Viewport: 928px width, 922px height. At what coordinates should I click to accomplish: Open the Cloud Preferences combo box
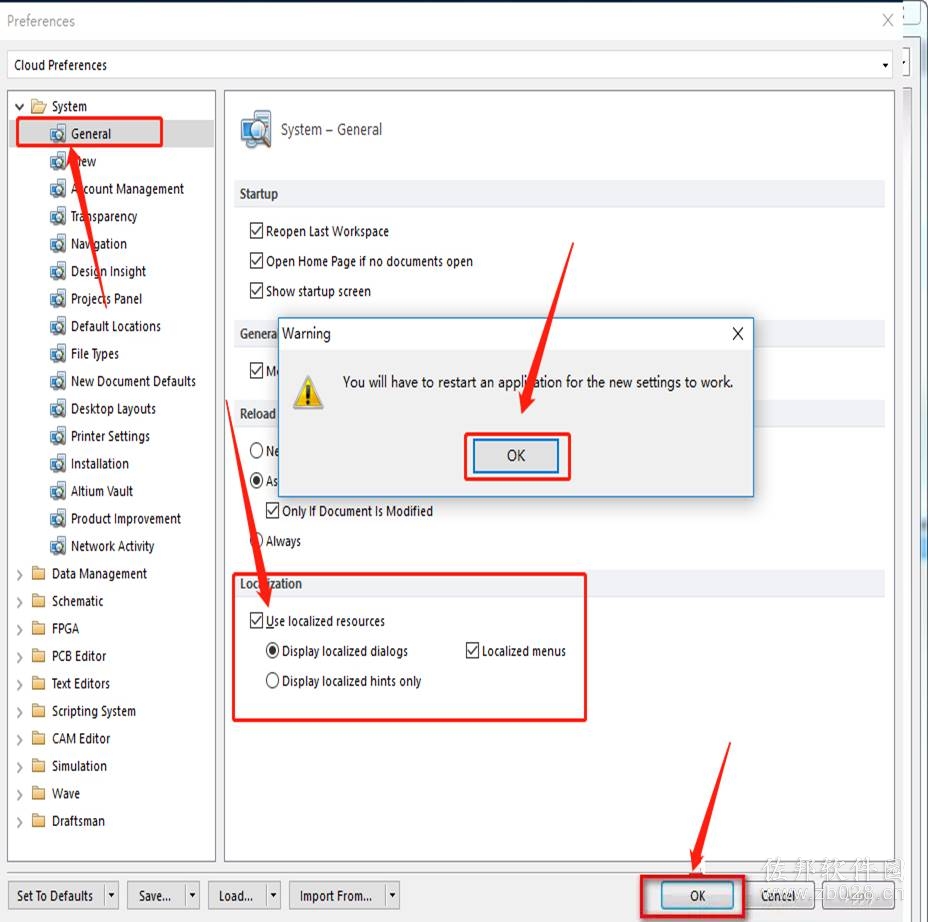pos(452,65)
